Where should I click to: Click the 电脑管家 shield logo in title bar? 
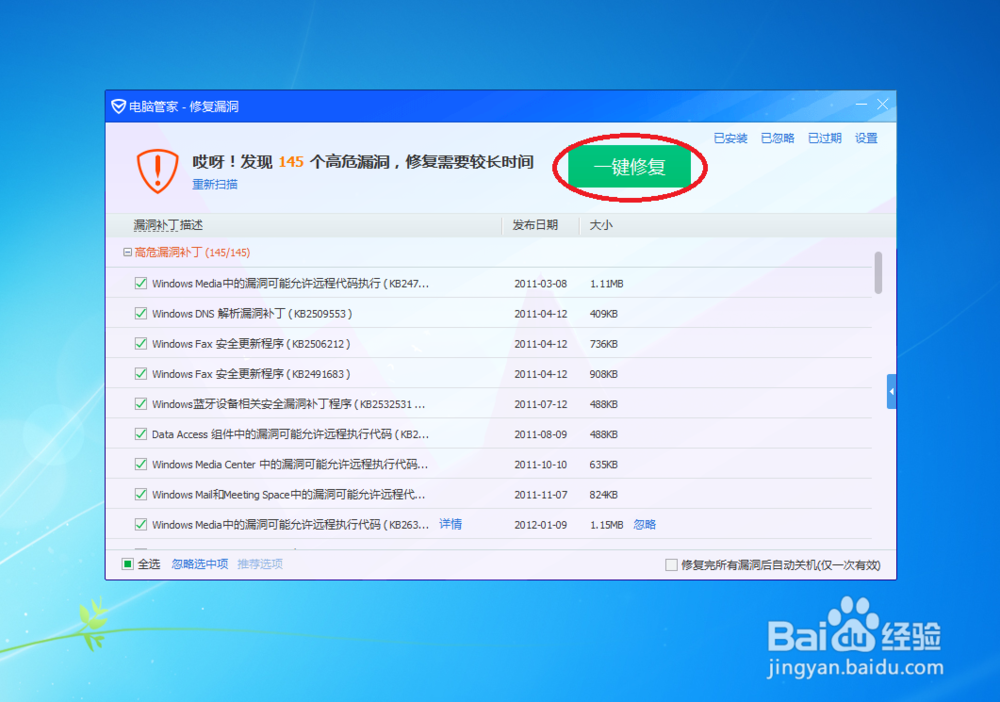119,106
